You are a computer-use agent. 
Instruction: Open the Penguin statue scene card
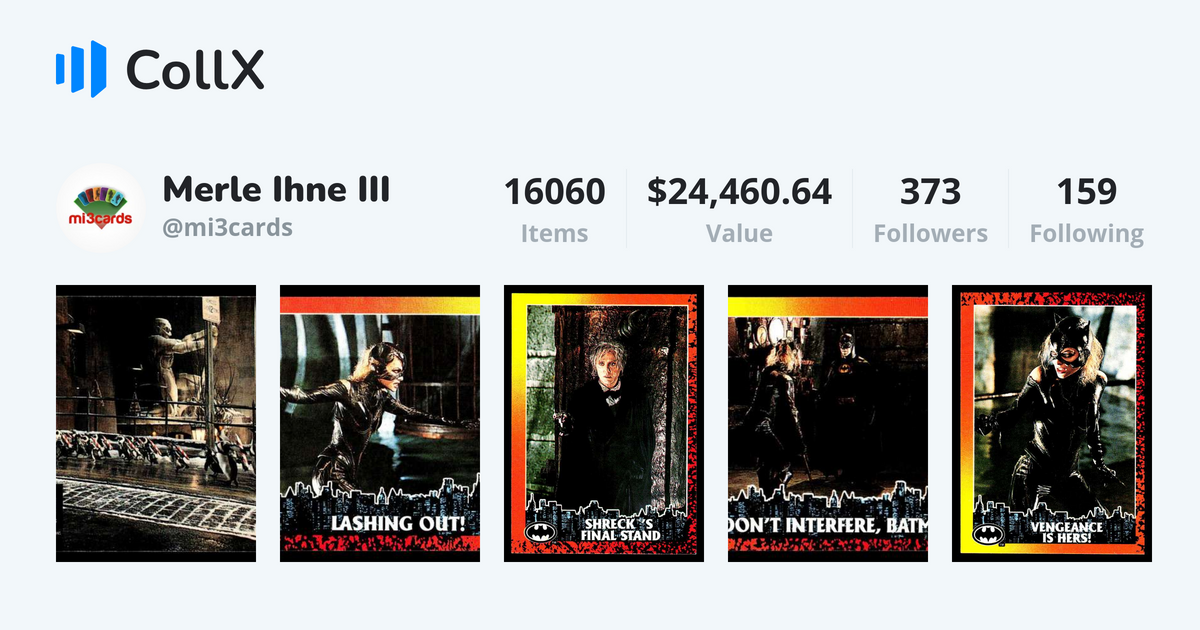(x=156, y=423)
